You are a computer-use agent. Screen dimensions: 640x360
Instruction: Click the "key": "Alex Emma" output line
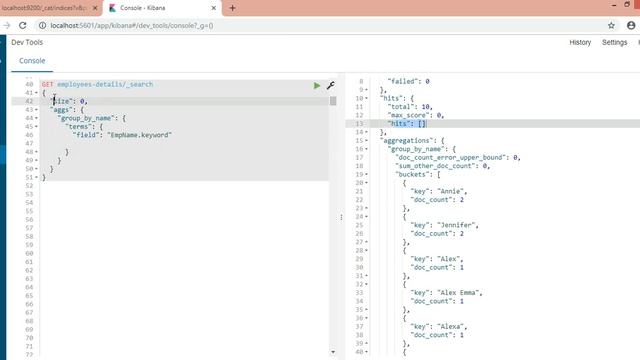tap(446, 293)
